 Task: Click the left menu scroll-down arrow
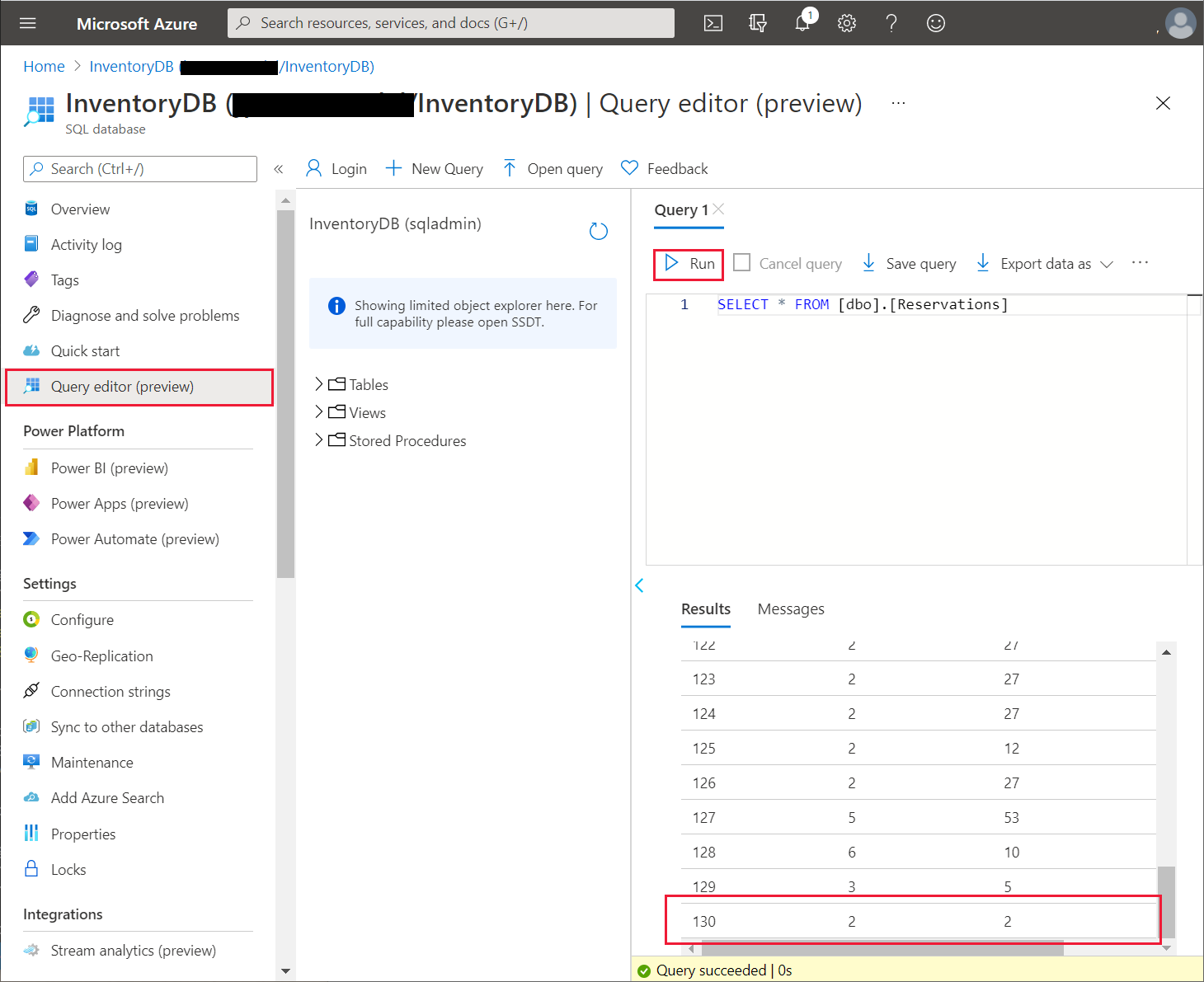pyautogui.click(x=285, y=971)
